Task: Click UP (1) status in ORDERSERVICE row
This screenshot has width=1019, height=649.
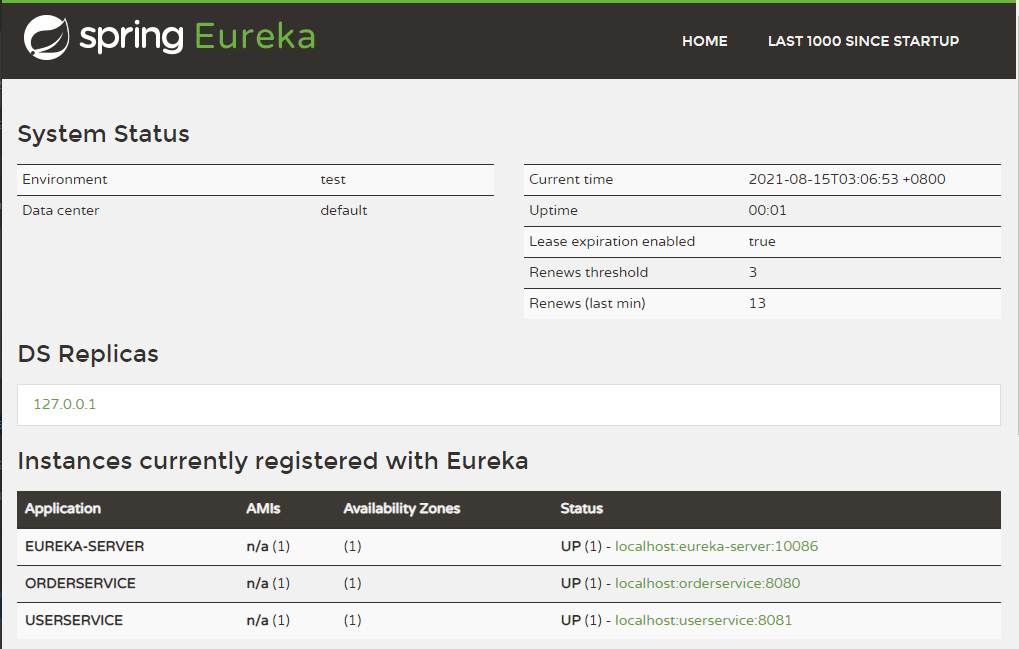Action: click(x=581, y=583)
